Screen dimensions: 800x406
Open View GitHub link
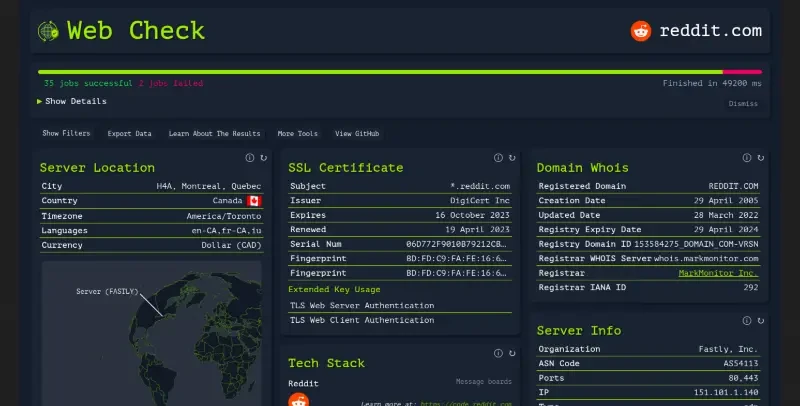357,133
